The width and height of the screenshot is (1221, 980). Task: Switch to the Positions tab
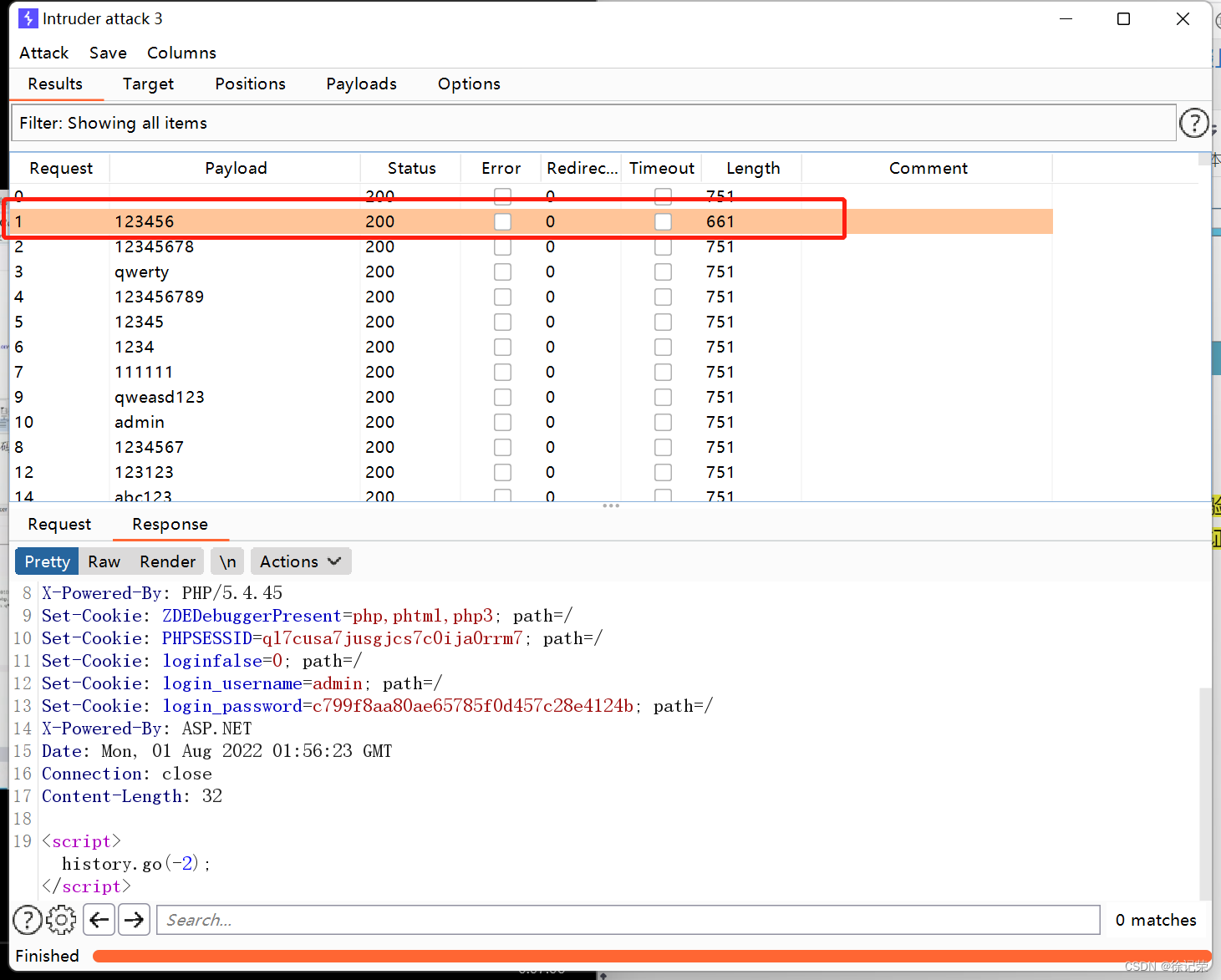[250, 84]
